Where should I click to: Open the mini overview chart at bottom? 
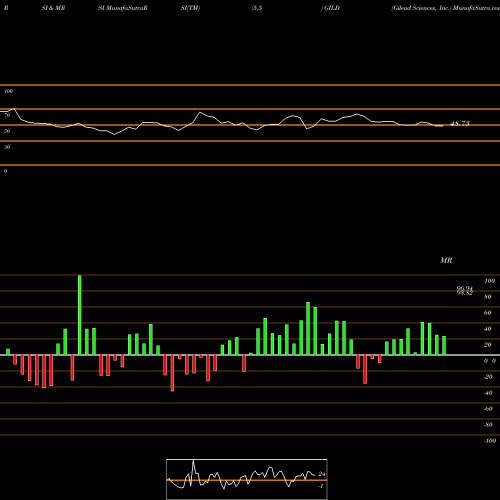(247, 479)
